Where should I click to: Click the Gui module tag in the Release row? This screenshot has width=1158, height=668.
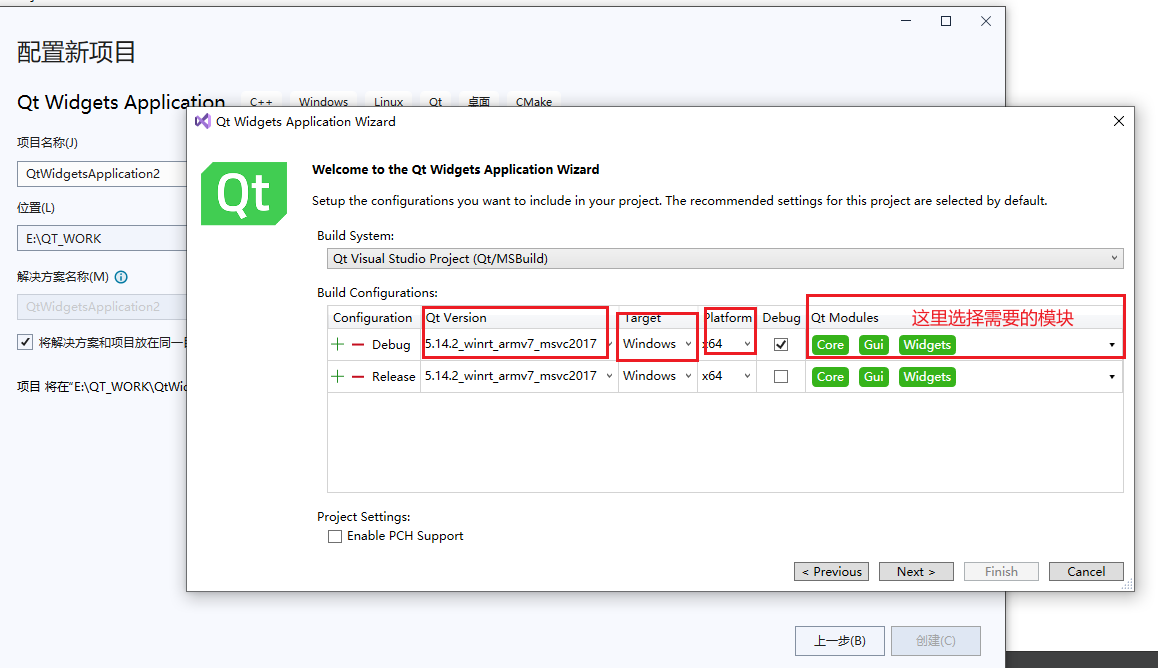pyautogui.click(x=874, y=376)
